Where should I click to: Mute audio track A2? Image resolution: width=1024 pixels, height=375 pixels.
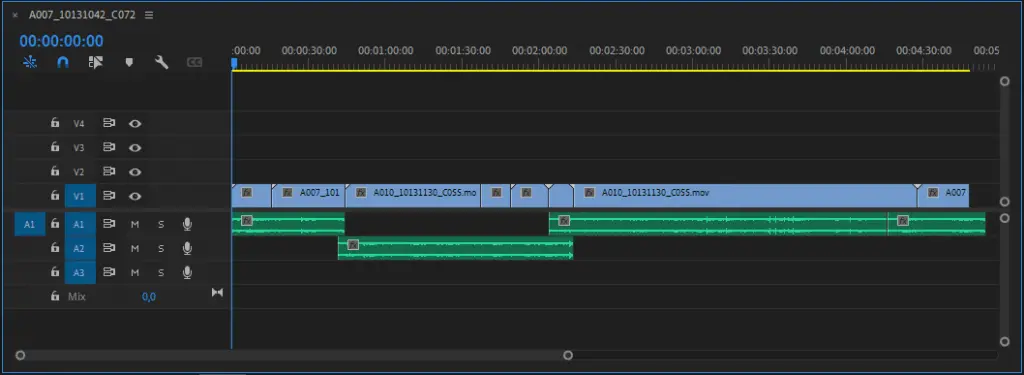coord(135,248)
